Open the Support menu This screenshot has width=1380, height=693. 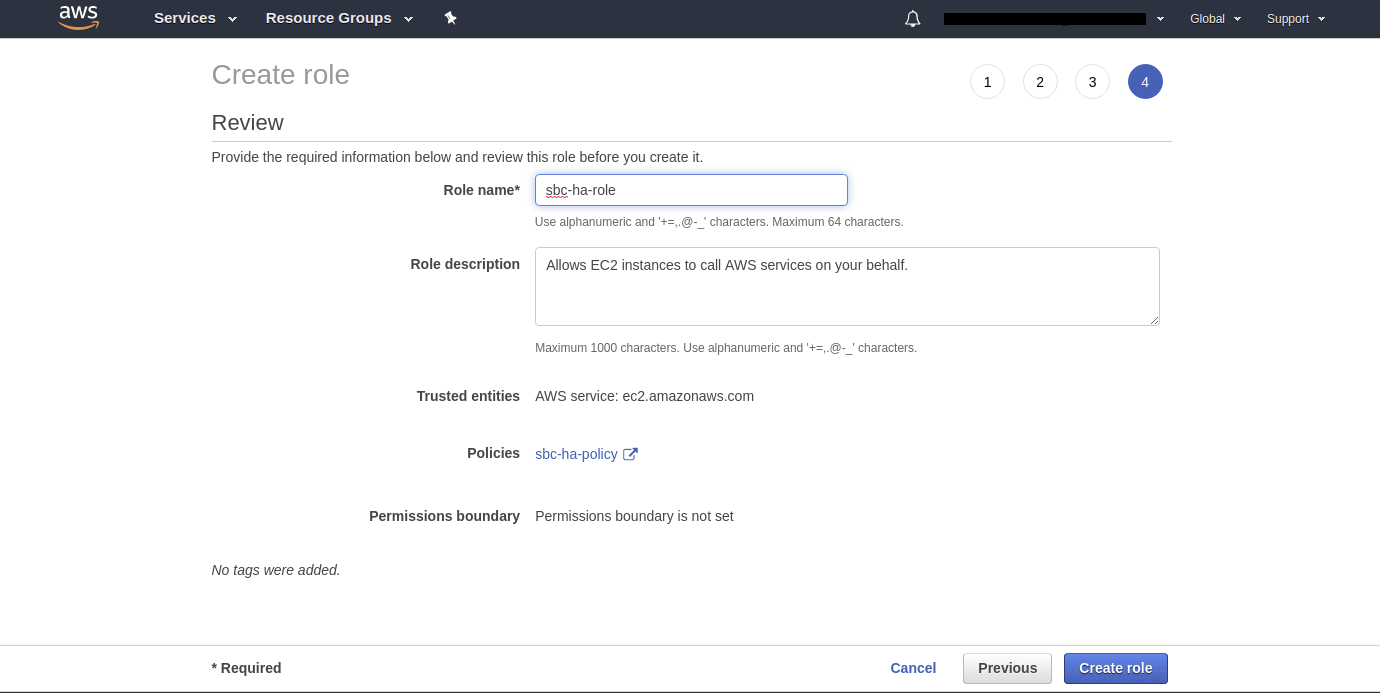[1295, 19]
